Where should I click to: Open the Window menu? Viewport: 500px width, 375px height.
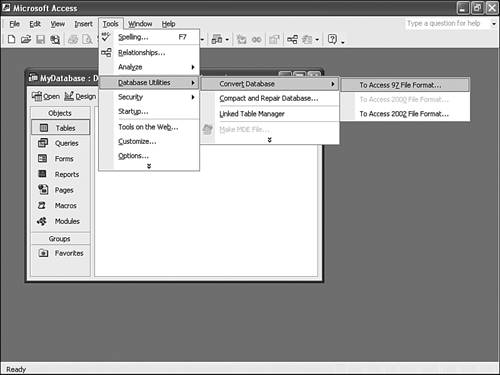[x=140, y=24]
